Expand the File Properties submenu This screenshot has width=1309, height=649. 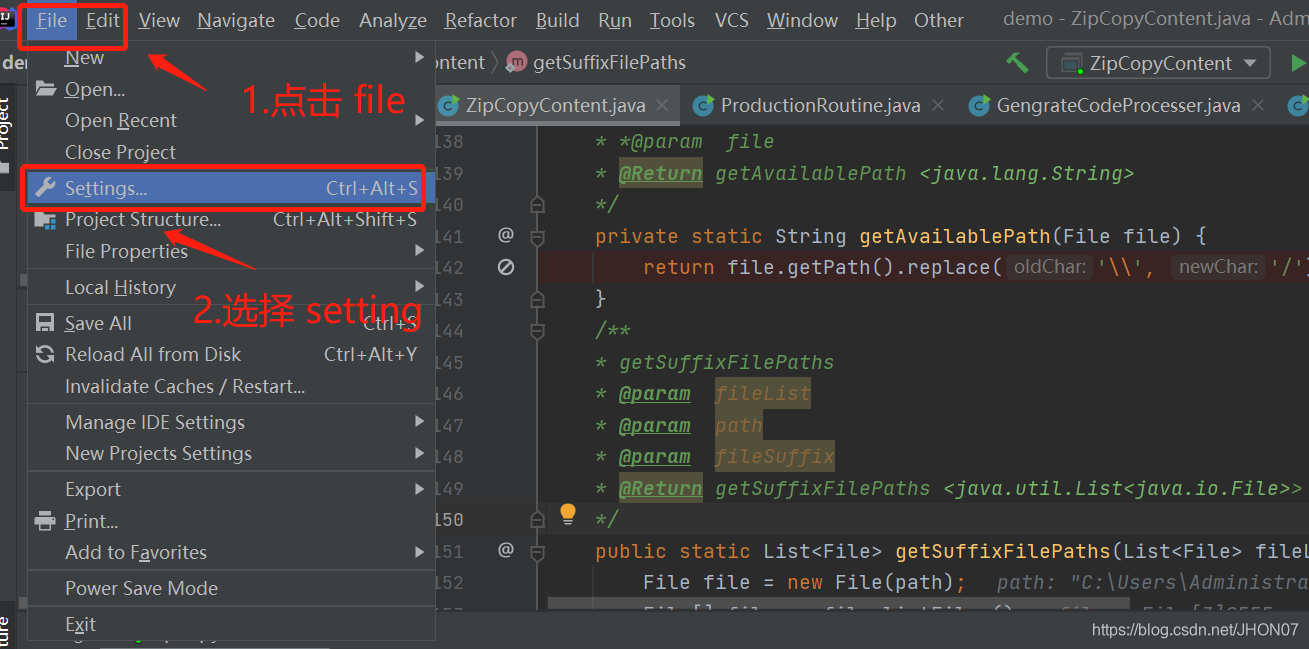(231, 251)
